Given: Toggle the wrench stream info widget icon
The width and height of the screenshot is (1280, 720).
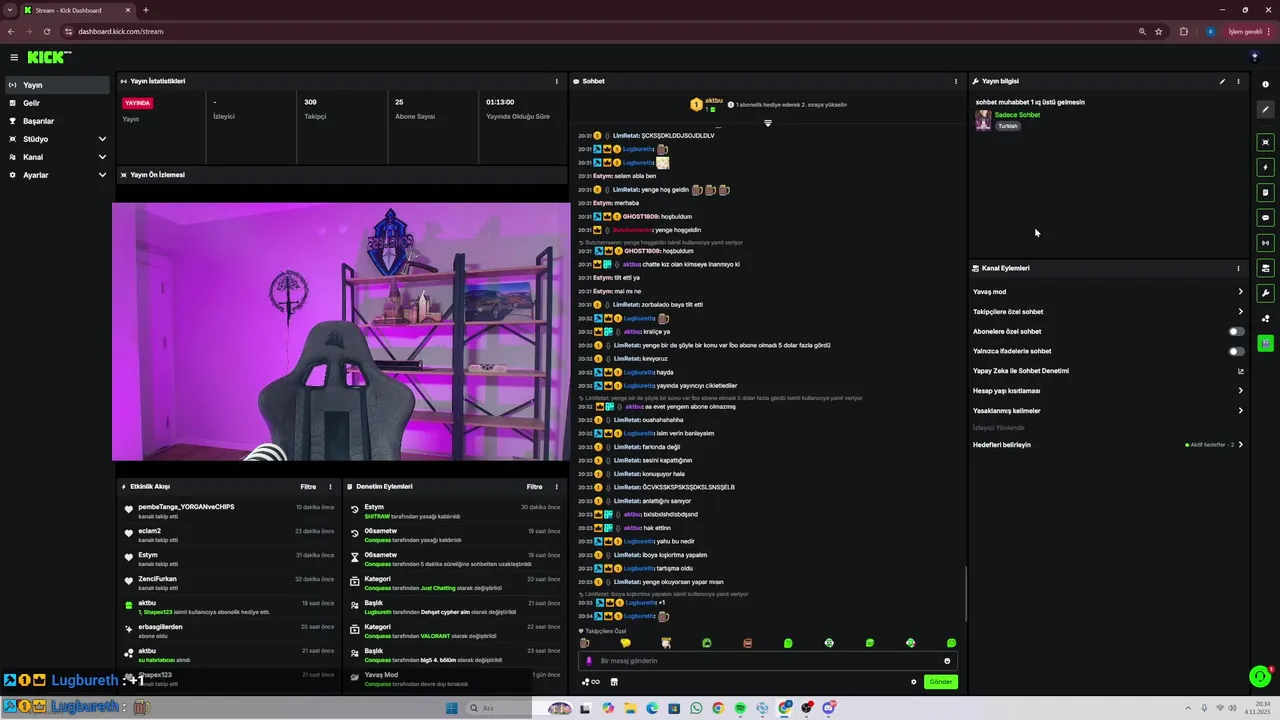Looking at the screenshot, I should coord(1265,293).
